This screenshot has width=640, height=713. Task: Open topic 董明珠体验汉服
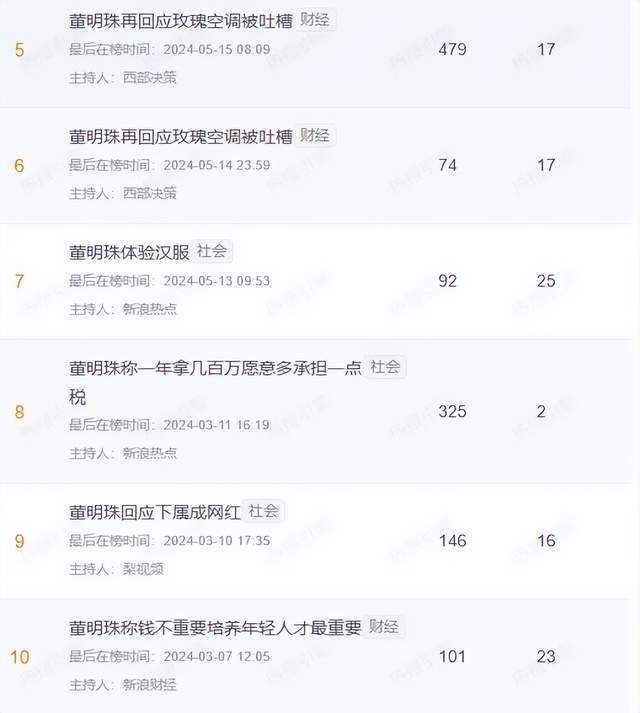[x=129, y=252]
